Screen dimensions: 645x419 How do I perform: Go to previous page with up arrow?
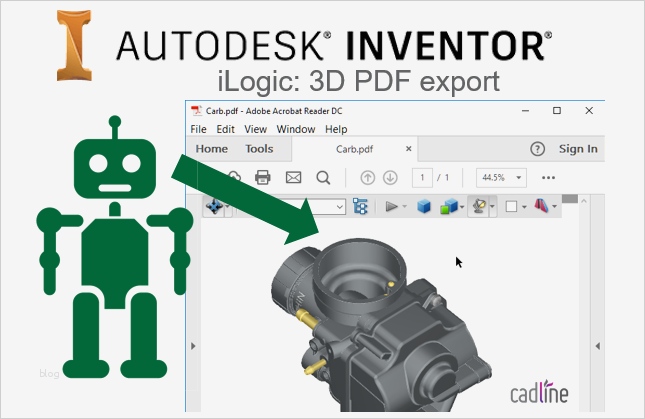367,178
